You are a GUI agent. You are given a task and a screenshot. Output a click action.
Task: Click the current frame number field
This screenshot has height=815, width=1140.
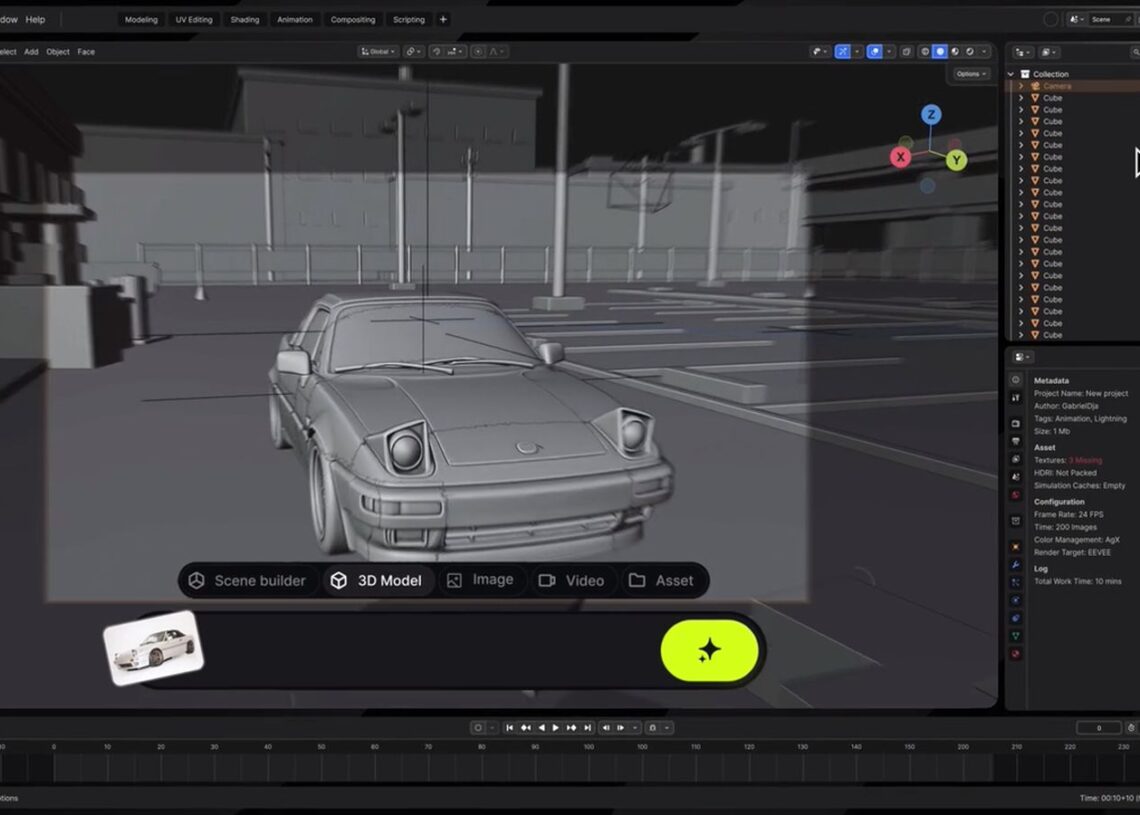pyautogui.click(x=1099, y=728)
